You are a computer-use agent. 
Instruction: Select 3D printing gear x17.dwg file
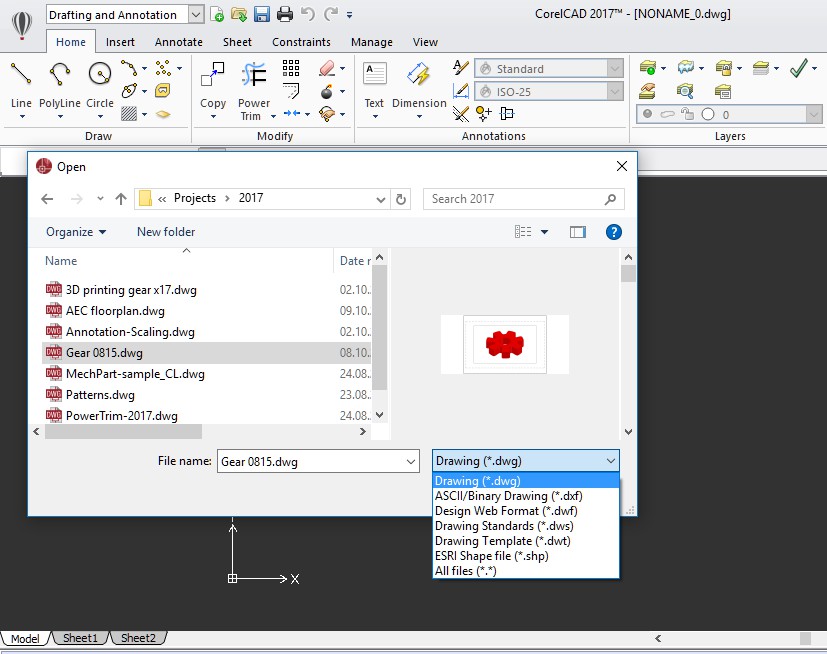pyautogui.click(x=206, y=290)
